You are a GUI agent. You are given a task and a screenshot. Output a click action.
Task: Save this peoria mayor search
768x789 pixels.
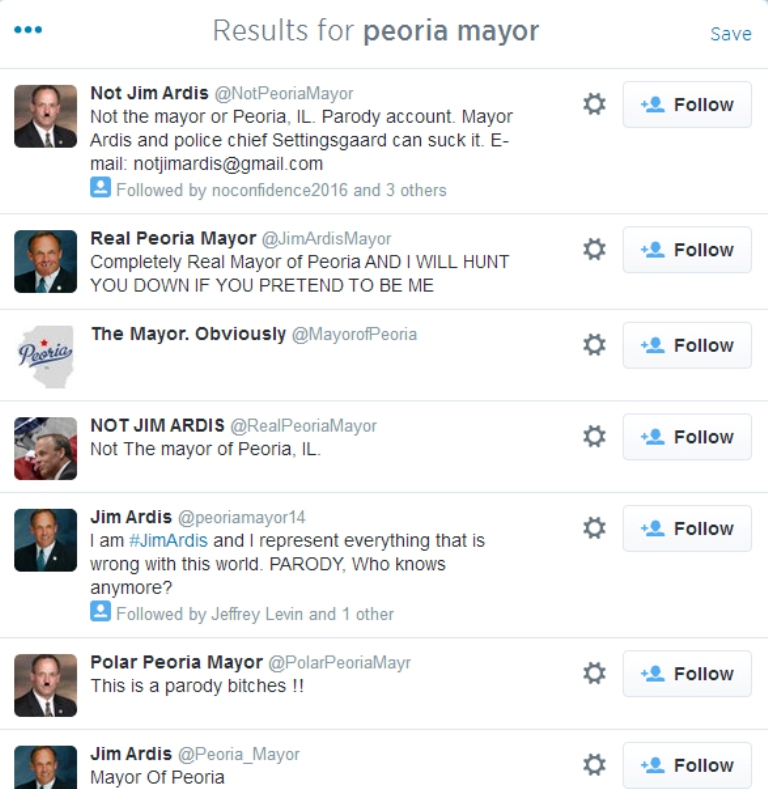730,34
